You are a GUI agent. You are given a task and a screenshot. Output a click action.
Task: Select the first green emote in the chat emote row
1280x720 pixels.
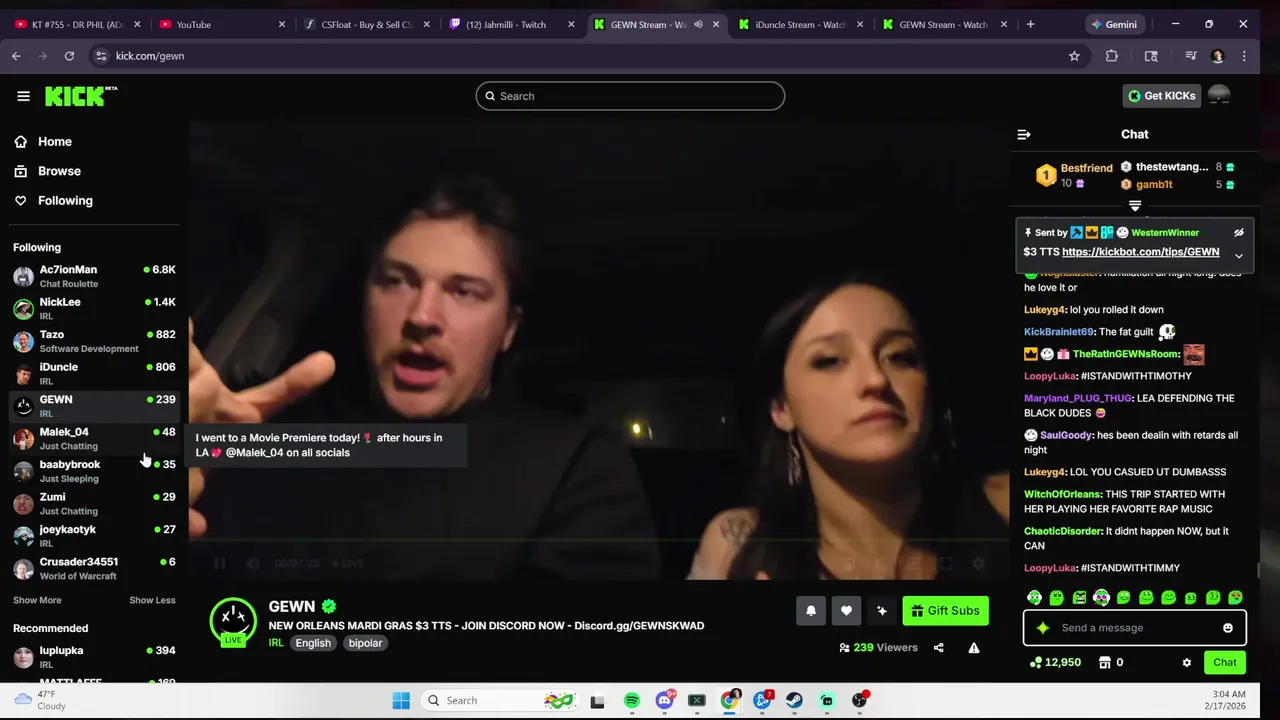[x=1034, y=598]
